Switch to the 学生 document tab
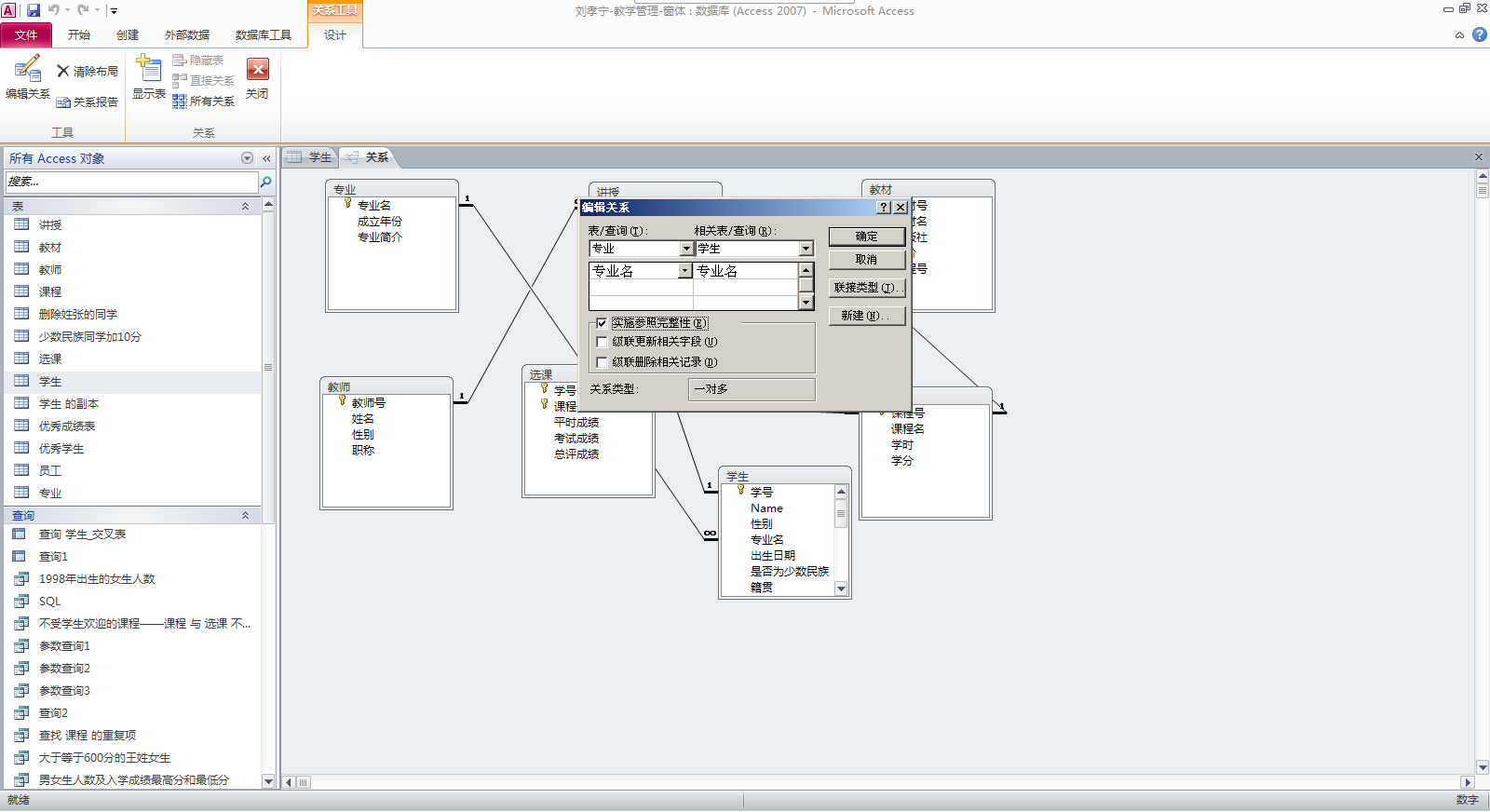 coord(311,157)
